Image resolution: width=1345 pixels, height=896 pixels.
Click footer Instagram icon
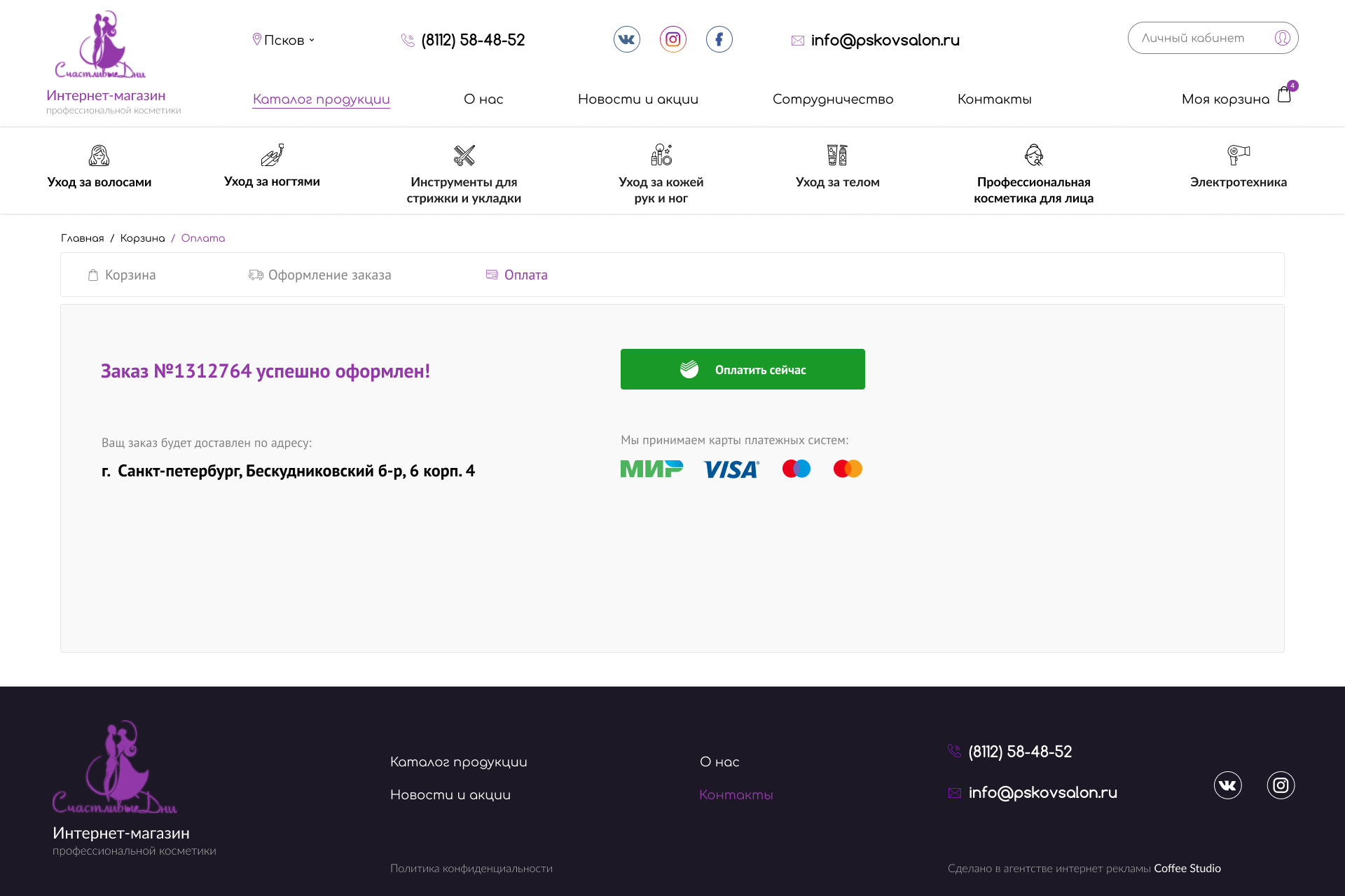pos(1281,785)
